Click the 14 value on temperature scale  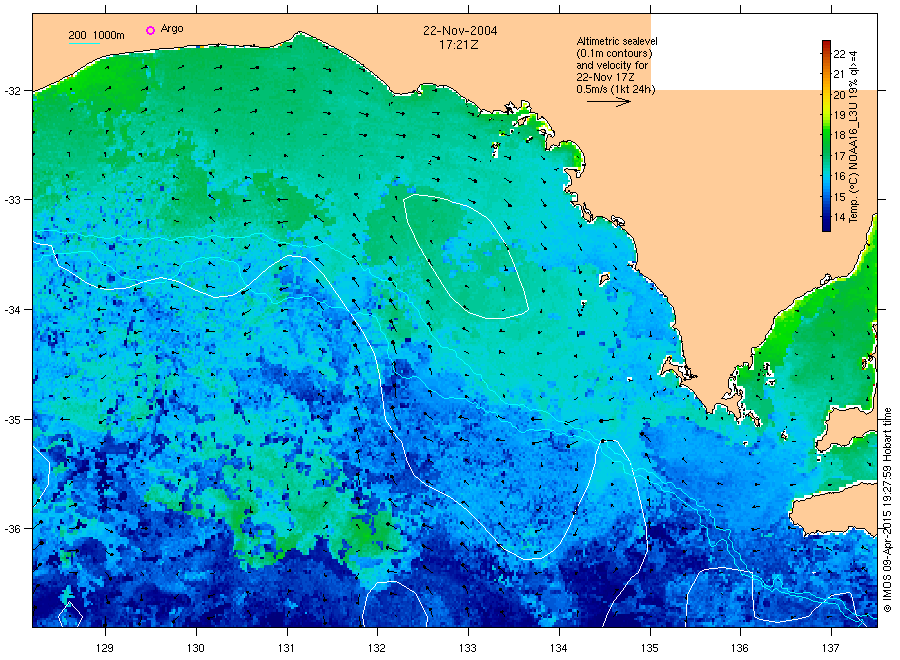tap(839, 217)
